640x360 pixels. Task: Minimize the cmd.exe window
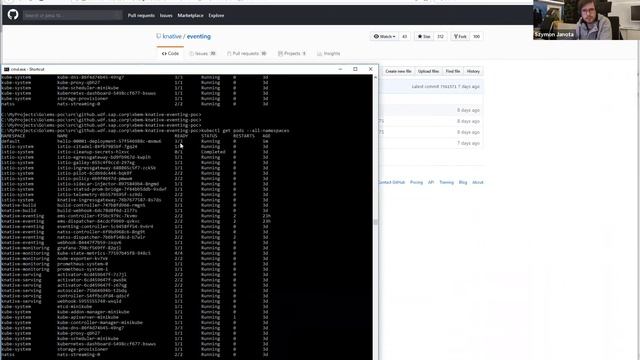[340, 69]
